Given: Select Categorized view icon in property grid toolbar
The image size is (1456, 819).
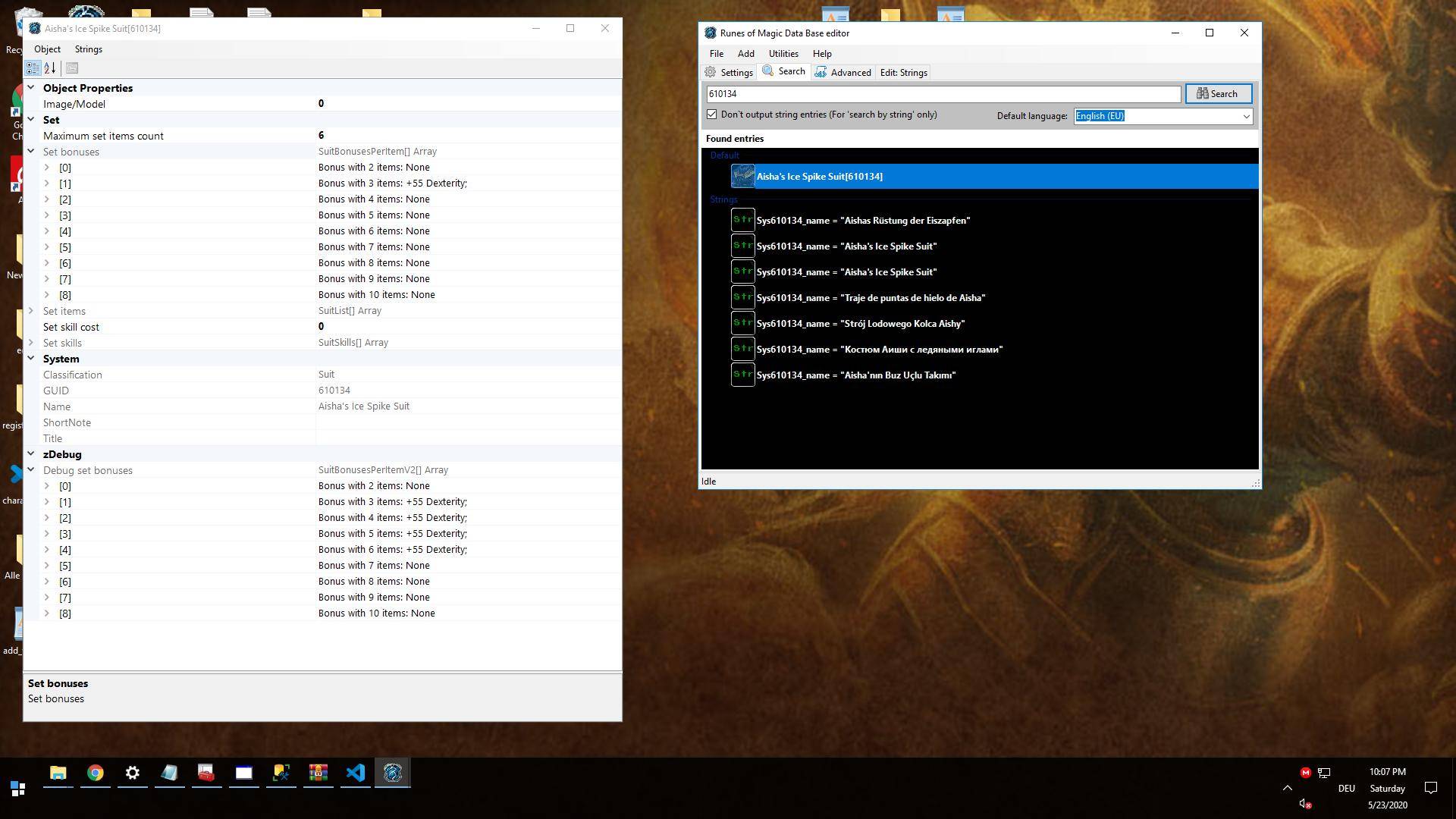Looking at the screenshot, I should coord(33,68).
